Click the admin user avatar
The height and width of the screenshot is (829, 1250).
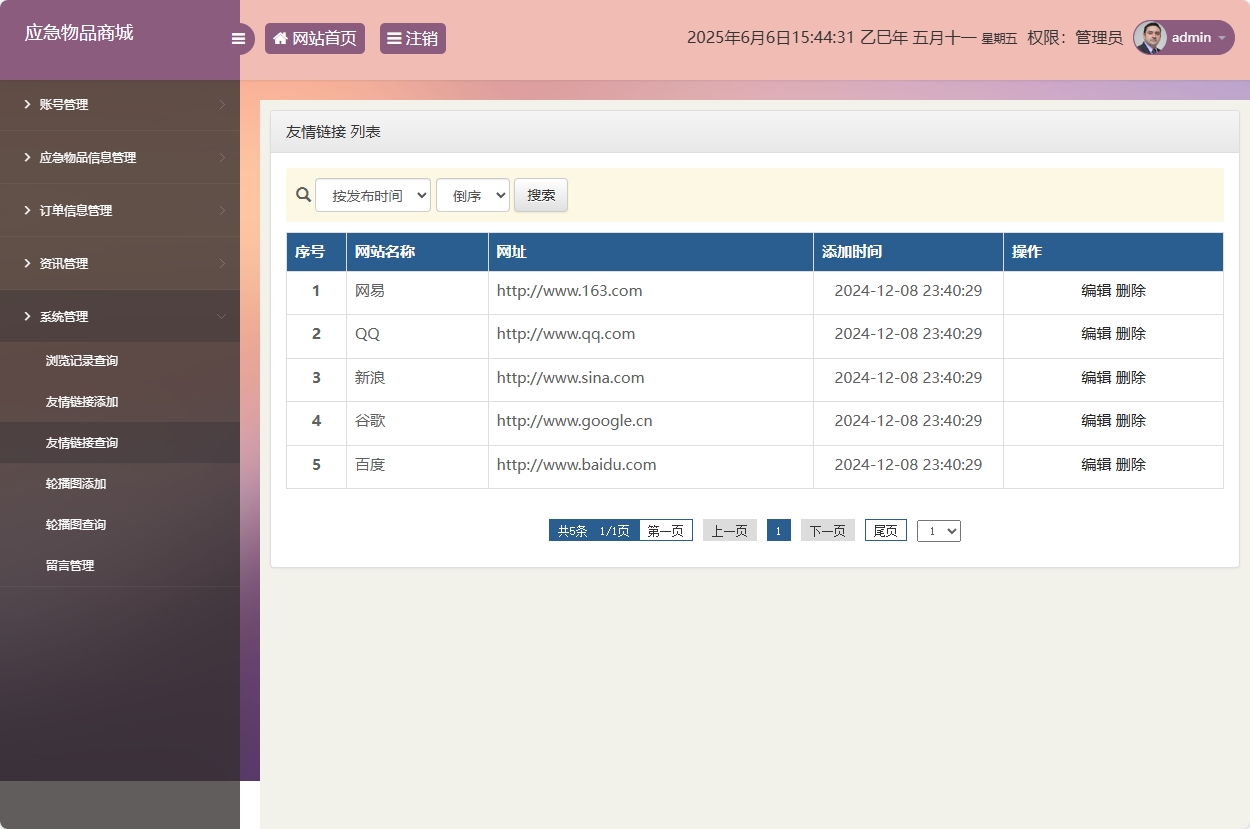coord(1150,38)
